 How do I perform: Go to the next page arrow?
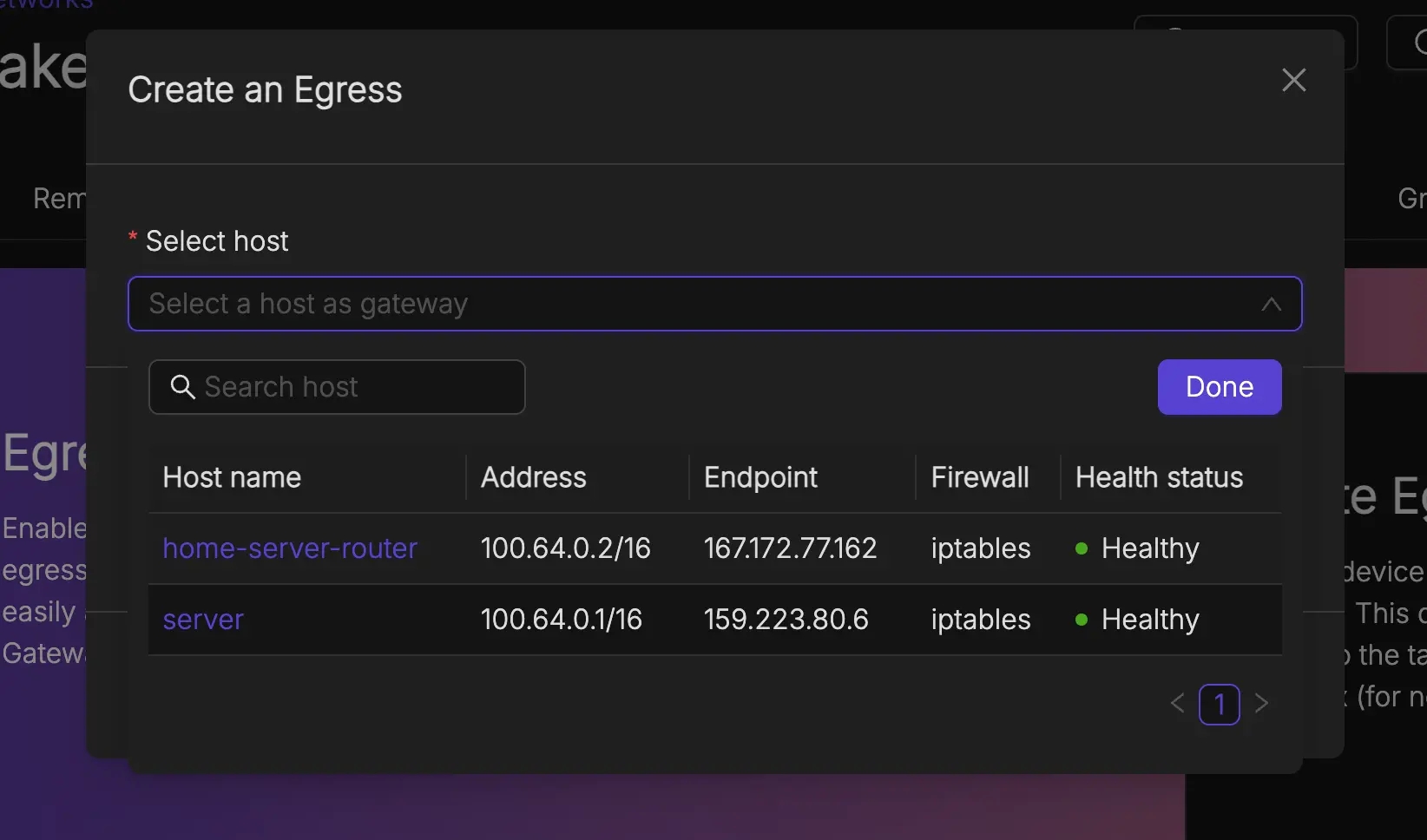pyautogui.click(x=1261, y=704)
